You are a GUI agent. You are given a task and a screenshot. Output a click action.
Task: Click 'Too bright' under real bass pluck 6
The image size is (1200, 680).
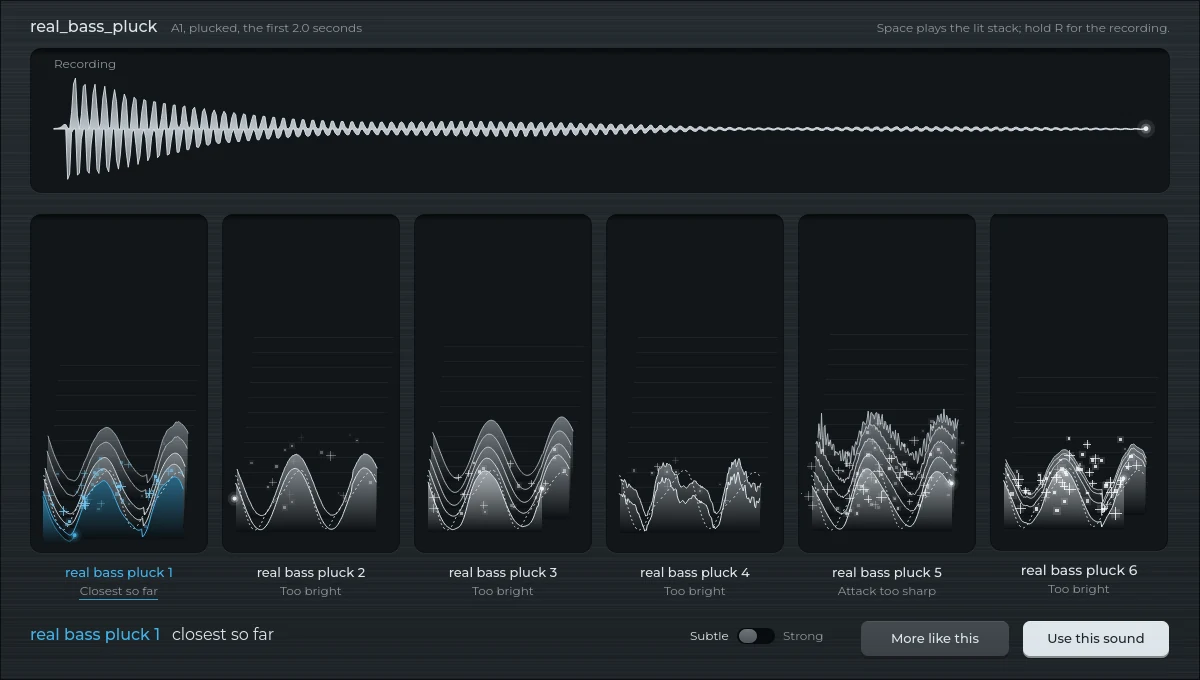point(1079,589)
